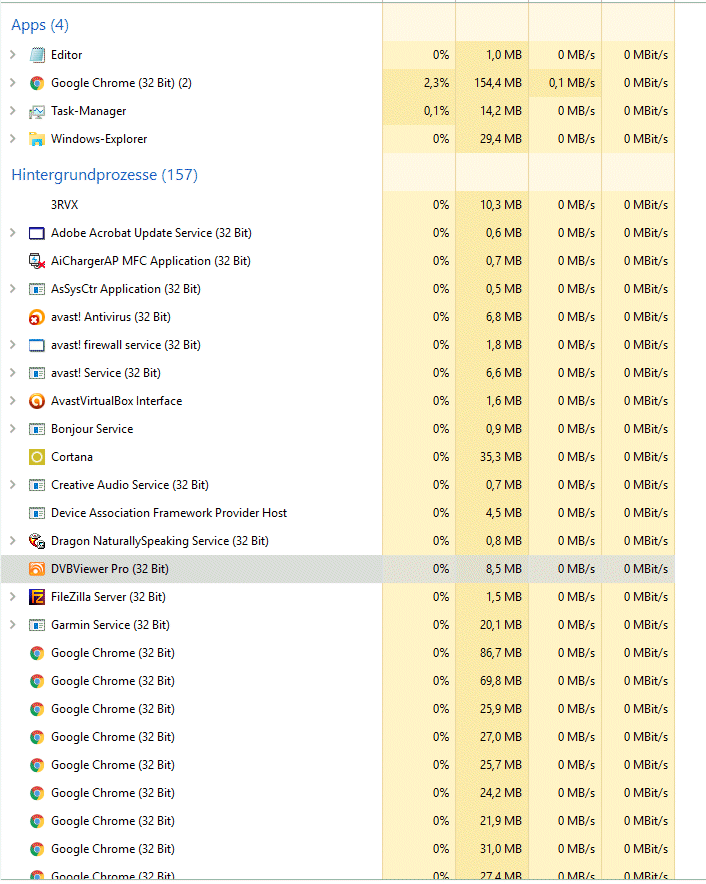Click the AvastVirtualBox Interface icon
This screenshot has height=884, width=706.
coord(37,401)
